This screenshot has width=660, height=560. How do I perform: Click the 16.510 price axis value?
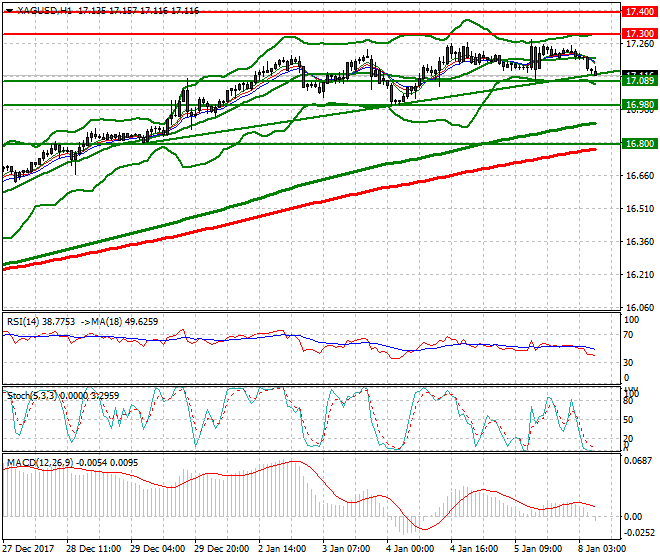(x=640, y=209)
